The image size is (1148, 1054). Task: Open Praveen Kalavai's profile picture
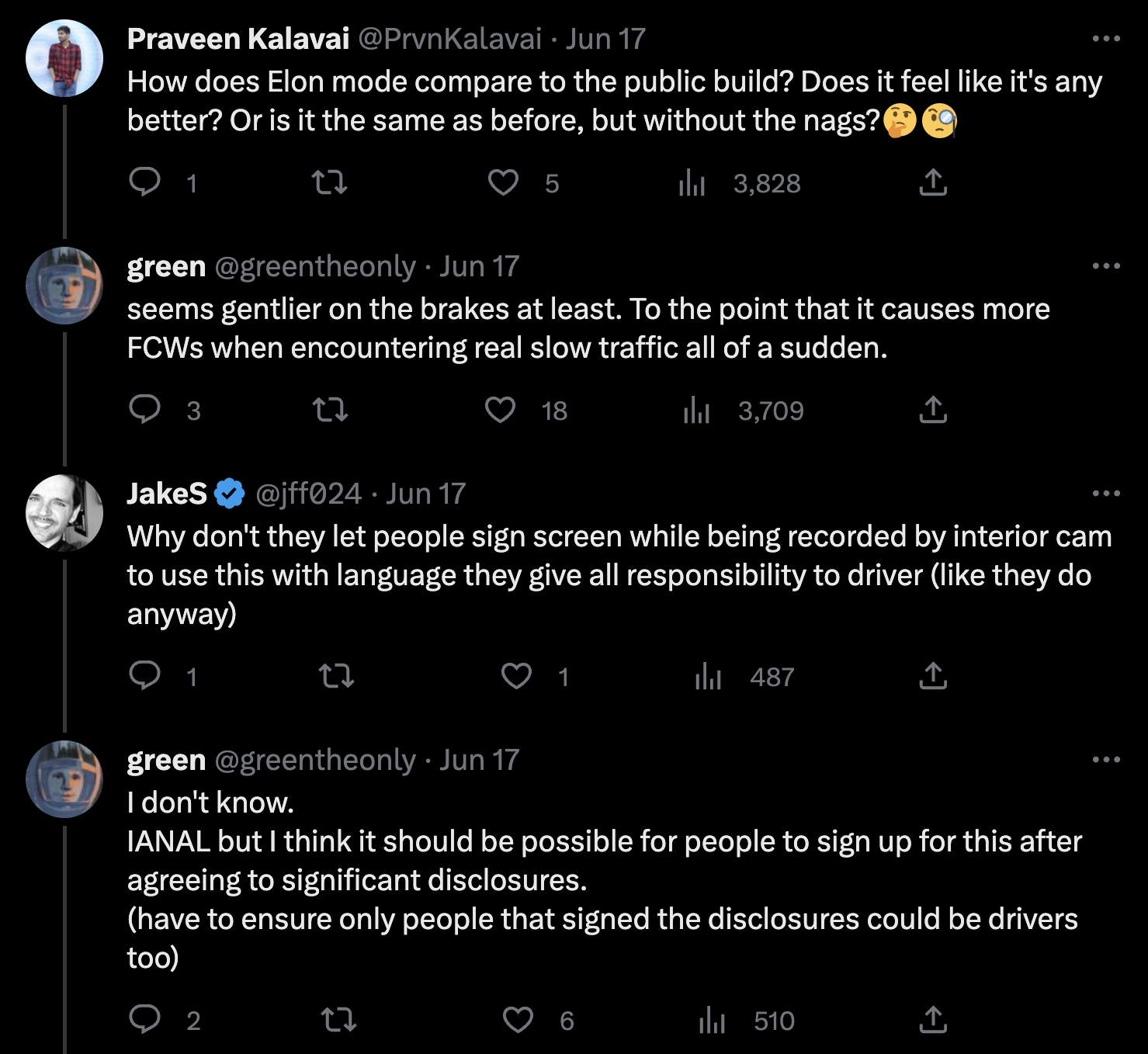point(64,58)
